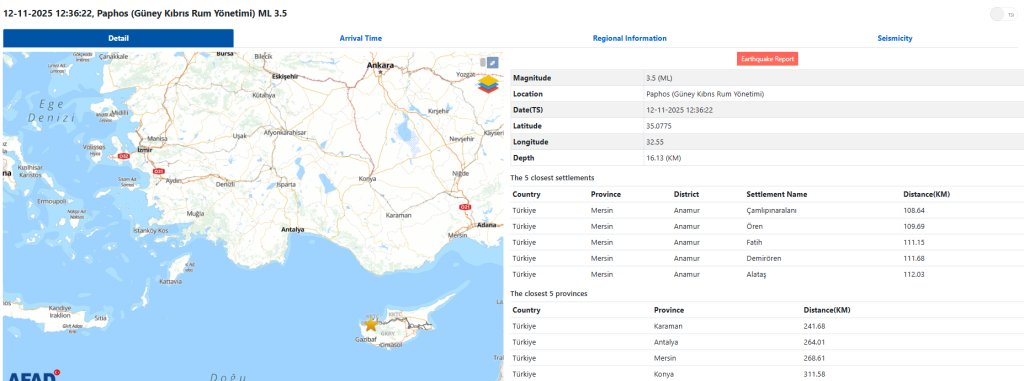Click the Niğde label on map

(x=461, y=173)
